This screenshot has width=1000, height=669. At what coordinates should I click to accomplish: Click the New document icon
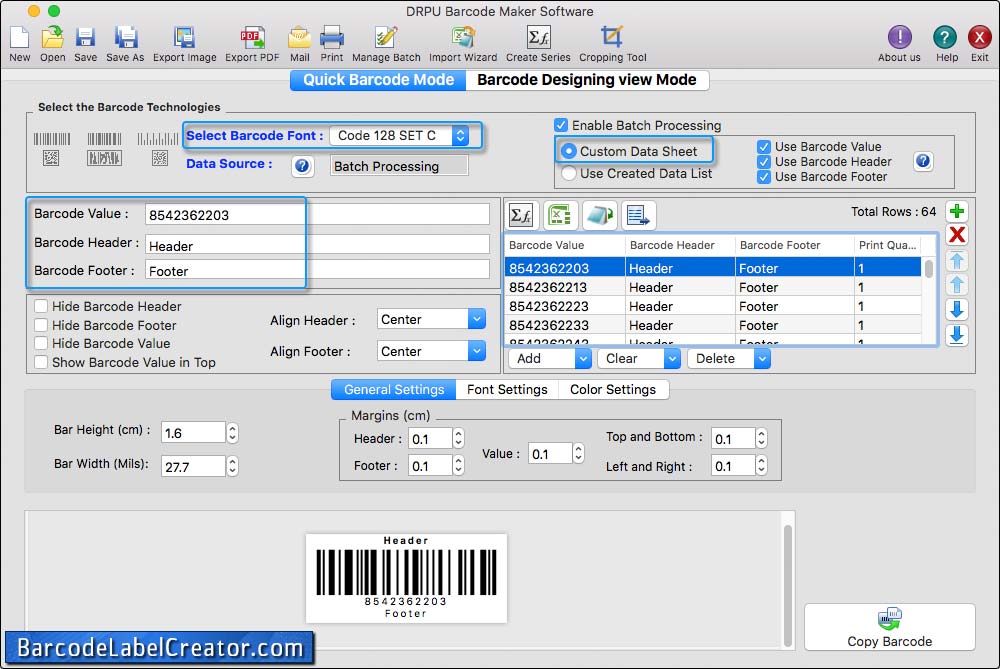pyautogui.click(x=19, y=43)
